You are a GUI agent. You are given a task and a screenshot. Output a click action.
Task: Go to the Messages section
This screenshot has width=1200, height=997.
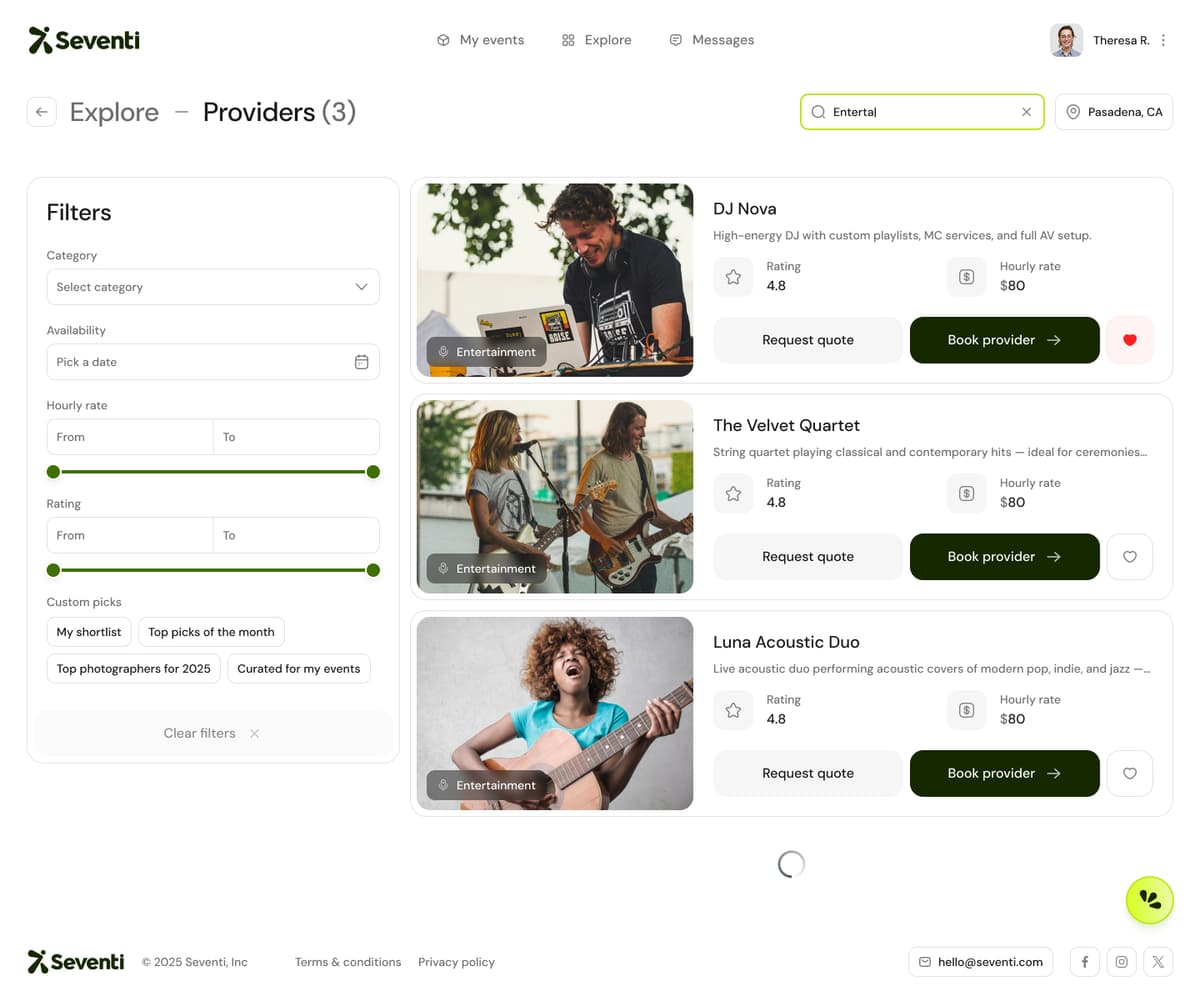point(711,39)
